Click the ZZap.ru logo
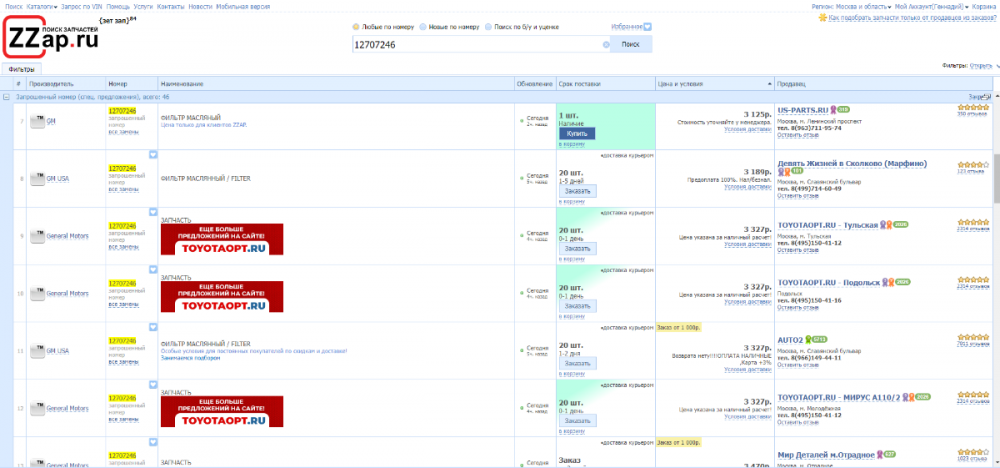The image size is (1000, 468). pos(52,38)
